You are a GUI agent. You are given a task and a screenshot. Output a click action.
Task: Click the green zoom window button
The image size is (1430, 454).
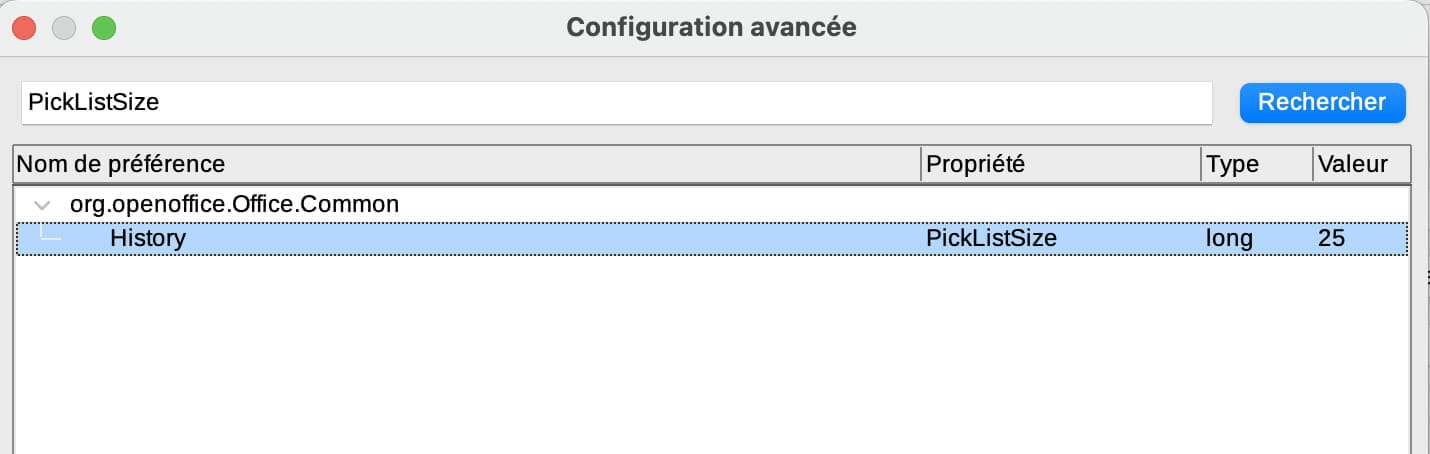click(x=104, y=28)
